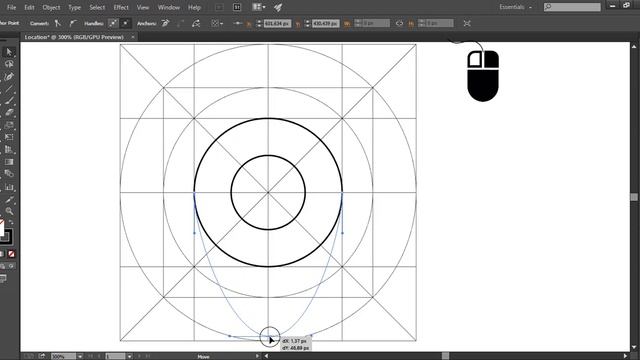
Task: Click into the Y position field
Action: (325, 24)
